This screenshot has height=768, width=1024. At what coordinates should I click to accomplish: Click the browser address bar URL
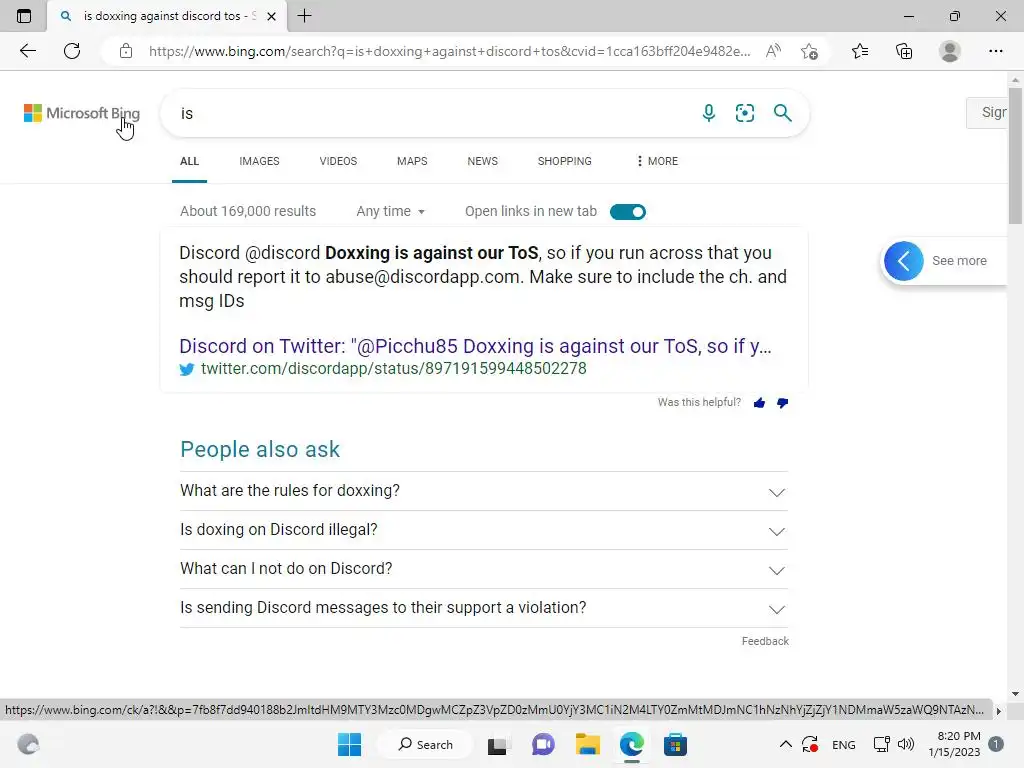(x=449, y=51)
